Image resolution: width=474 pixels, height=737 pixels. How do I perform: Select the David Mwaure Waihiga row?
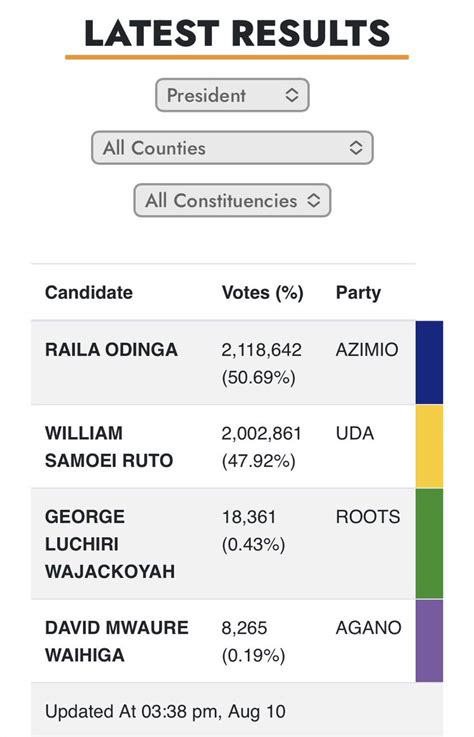(223, 641)
